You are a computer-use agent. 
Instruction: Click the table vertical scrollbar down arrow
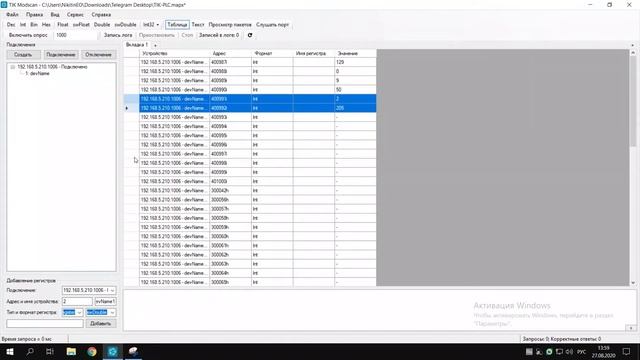tap(633, 283)
